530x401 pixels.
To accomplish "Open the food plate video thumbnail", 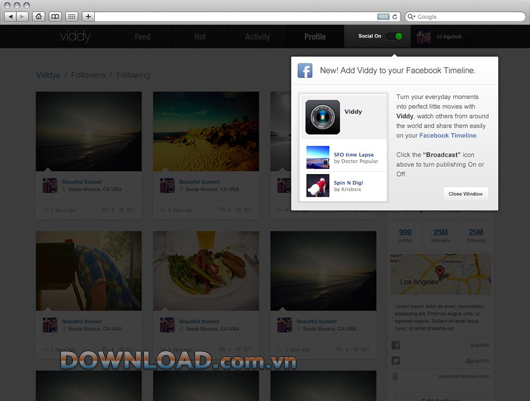I will pos(206,271).
